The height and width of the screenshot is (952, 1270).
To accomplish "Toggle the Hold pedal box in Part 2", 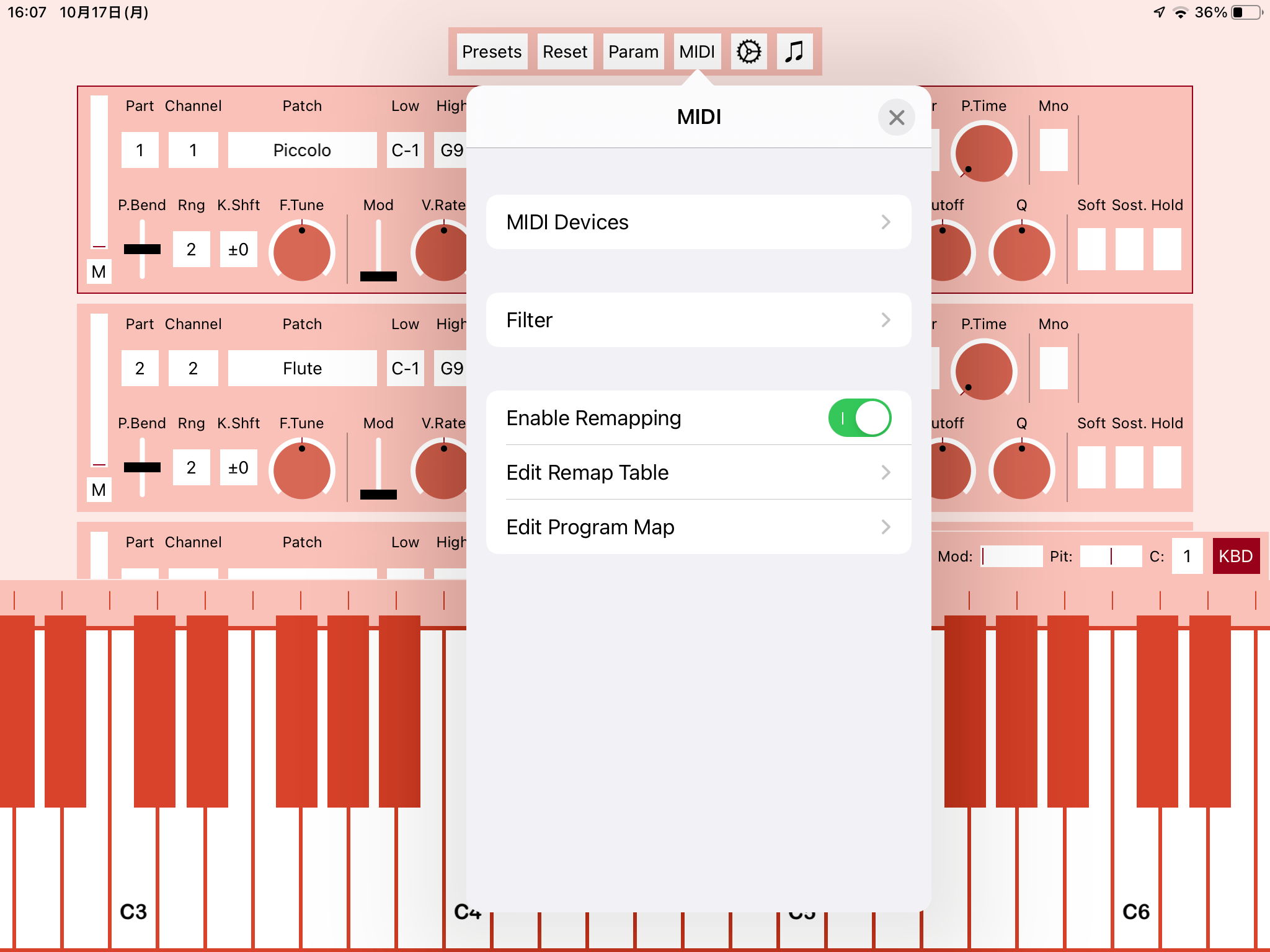I will (1167, 467).
